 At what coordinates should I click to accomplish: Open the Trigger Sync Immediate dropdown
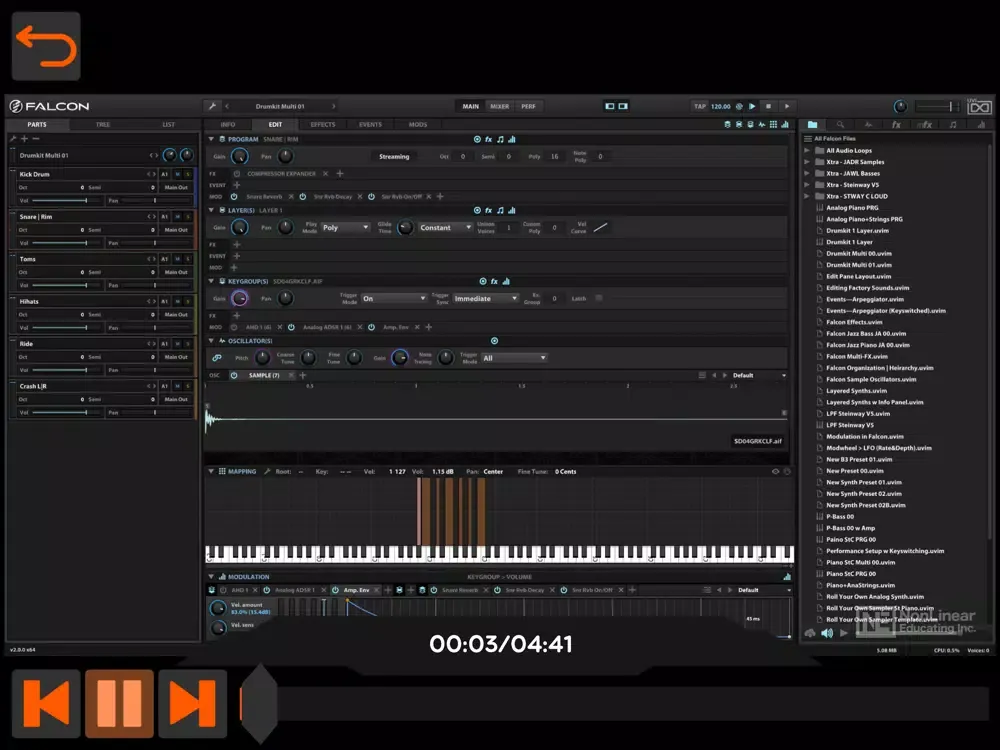[x=486, y=298]
